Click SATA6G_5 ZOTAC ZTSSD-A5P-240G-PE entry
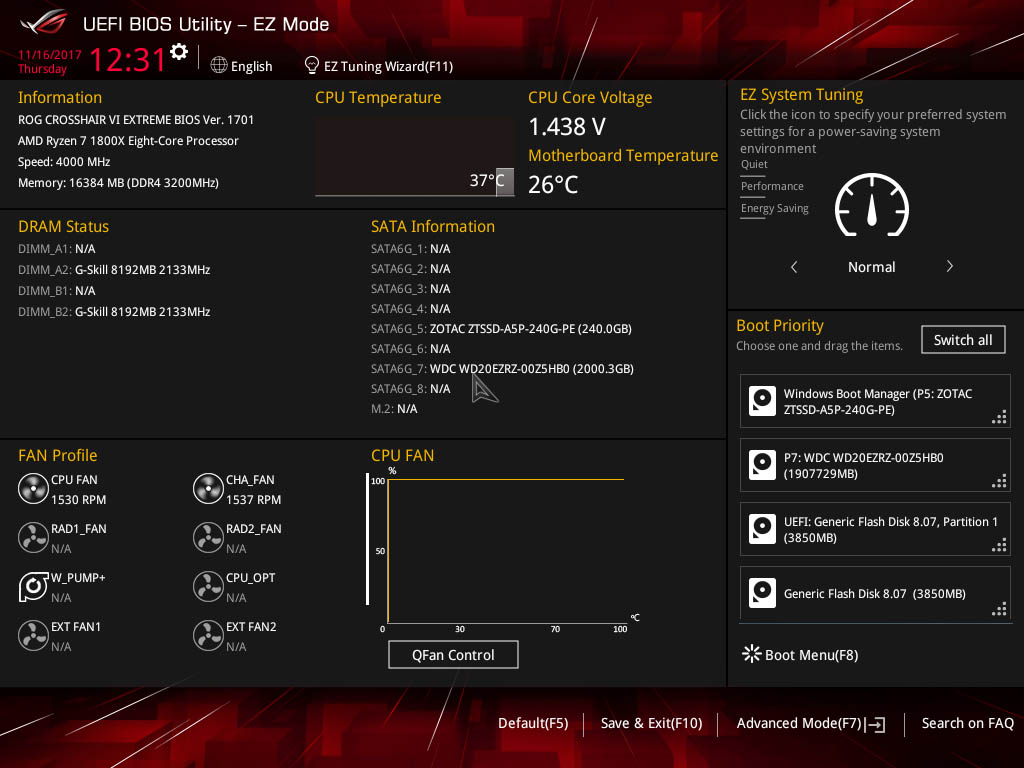The height and width of the screenshot is (768, 1024). (x=501, y=329)
